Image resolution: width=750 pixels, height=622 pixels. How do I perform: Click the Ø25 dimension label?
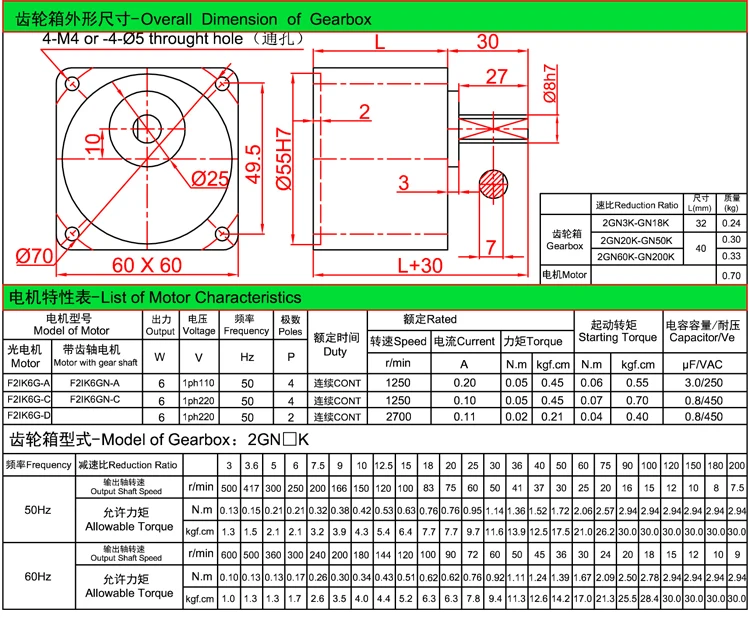pos(210,179)
